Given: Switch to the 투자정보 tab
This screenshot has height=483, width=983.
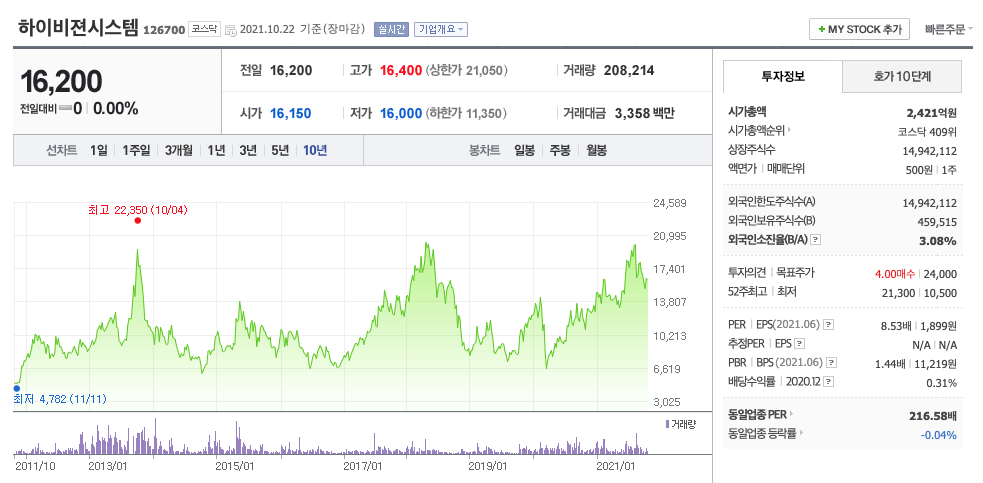Looking at the screenshot, I should click(x=783, y=77).
